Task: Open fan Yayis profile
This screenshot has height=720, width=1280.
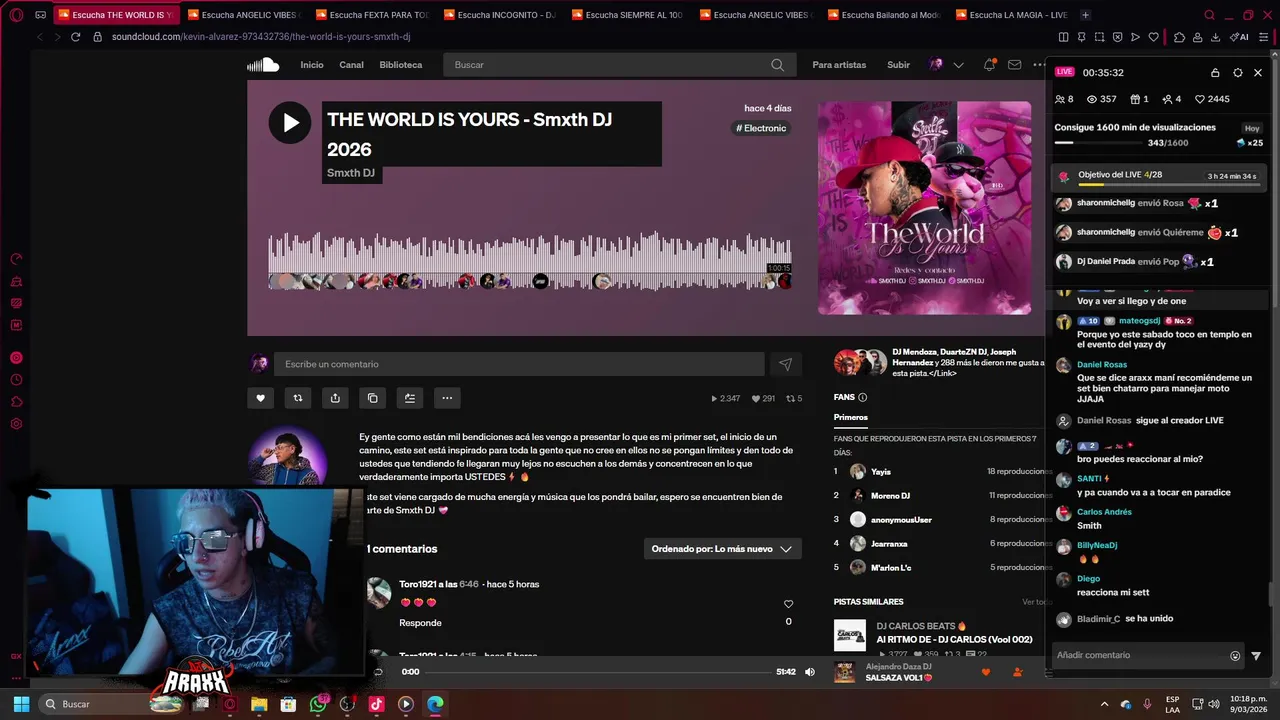Action: click(880, 472)
